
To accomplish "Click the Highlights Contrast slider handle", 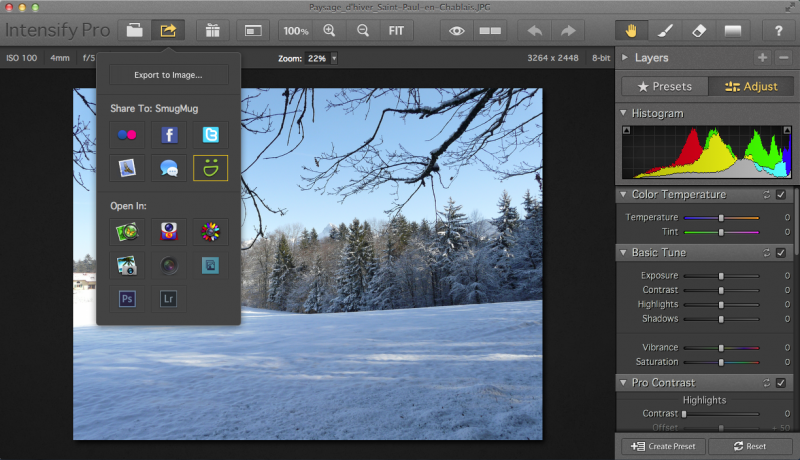I will coord(684,414).
